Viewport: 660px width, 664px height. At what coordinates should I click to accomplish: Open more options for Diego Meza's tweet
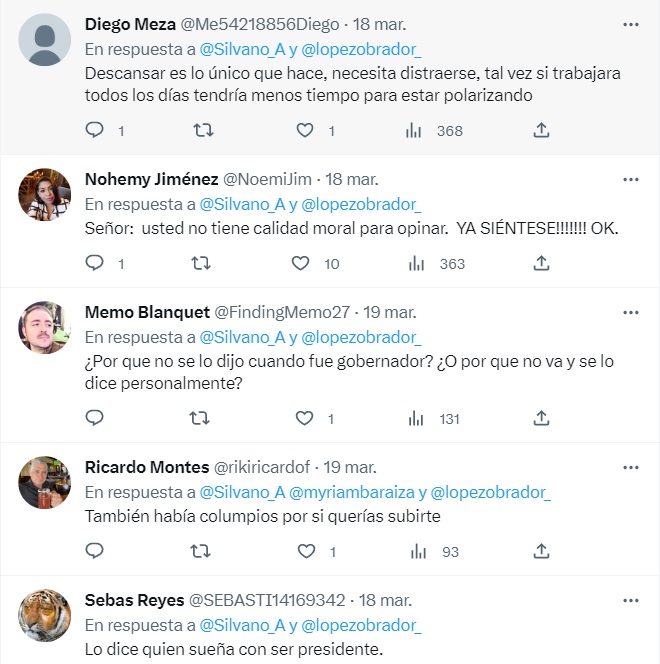click(630, 23)
